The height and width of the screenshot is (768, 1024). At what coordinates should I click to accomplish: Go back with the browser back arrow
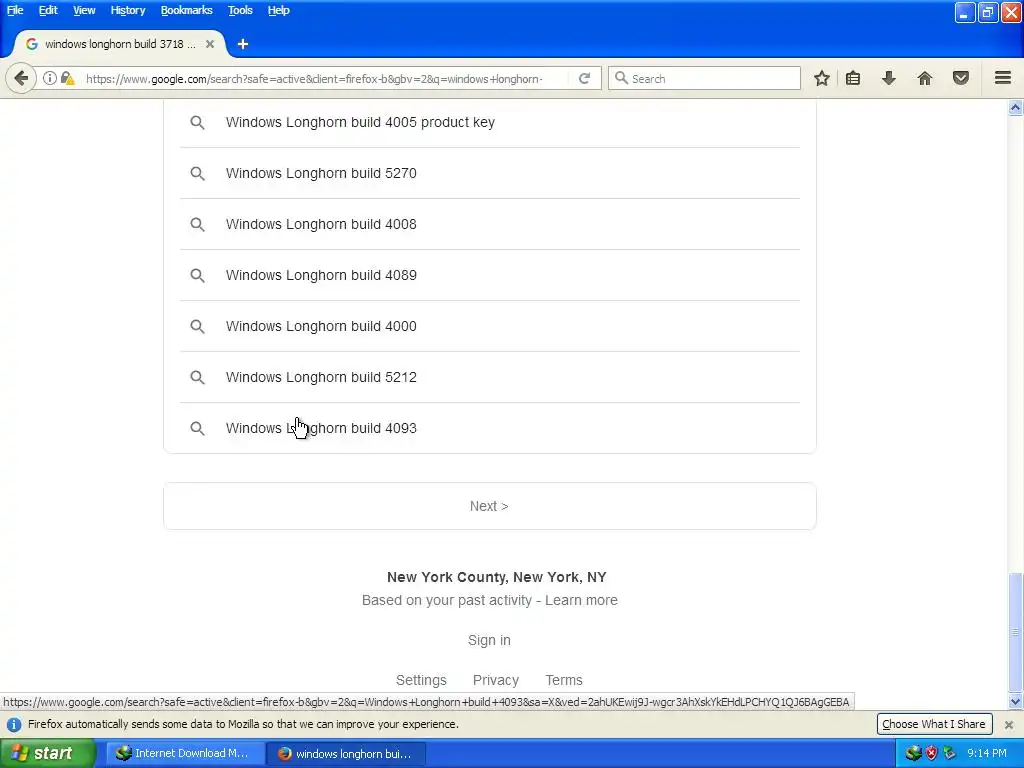click(21, 78)
